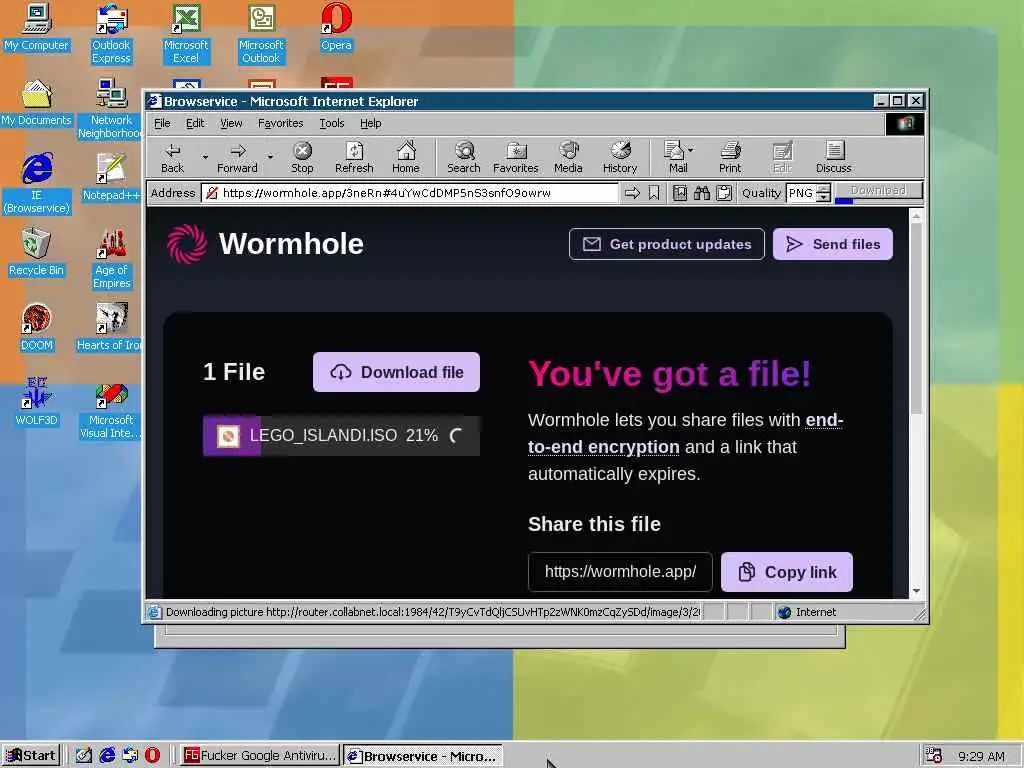Image resolution: width=1024 pixels, height=768 pixels.
Task: Click the clipboard icon in address toolbar
Action: (x=724, y=193)
